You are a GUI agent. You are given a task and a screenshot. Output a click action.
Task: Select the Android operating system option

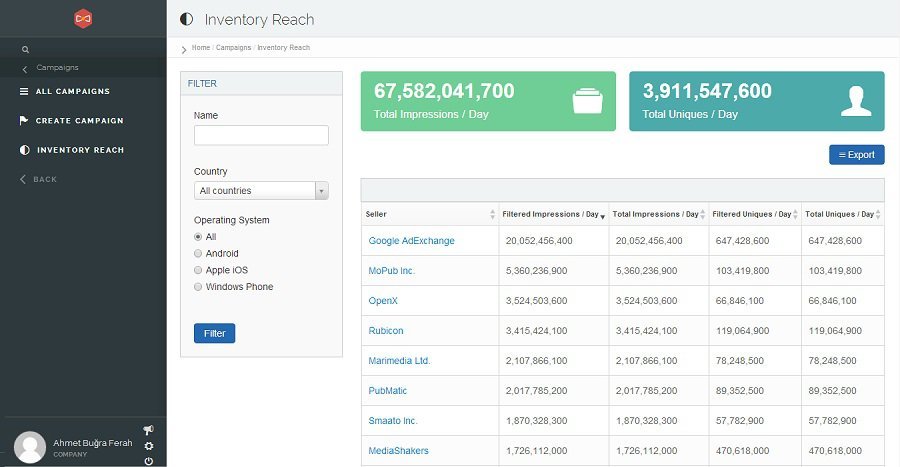[x=198, y=254]
